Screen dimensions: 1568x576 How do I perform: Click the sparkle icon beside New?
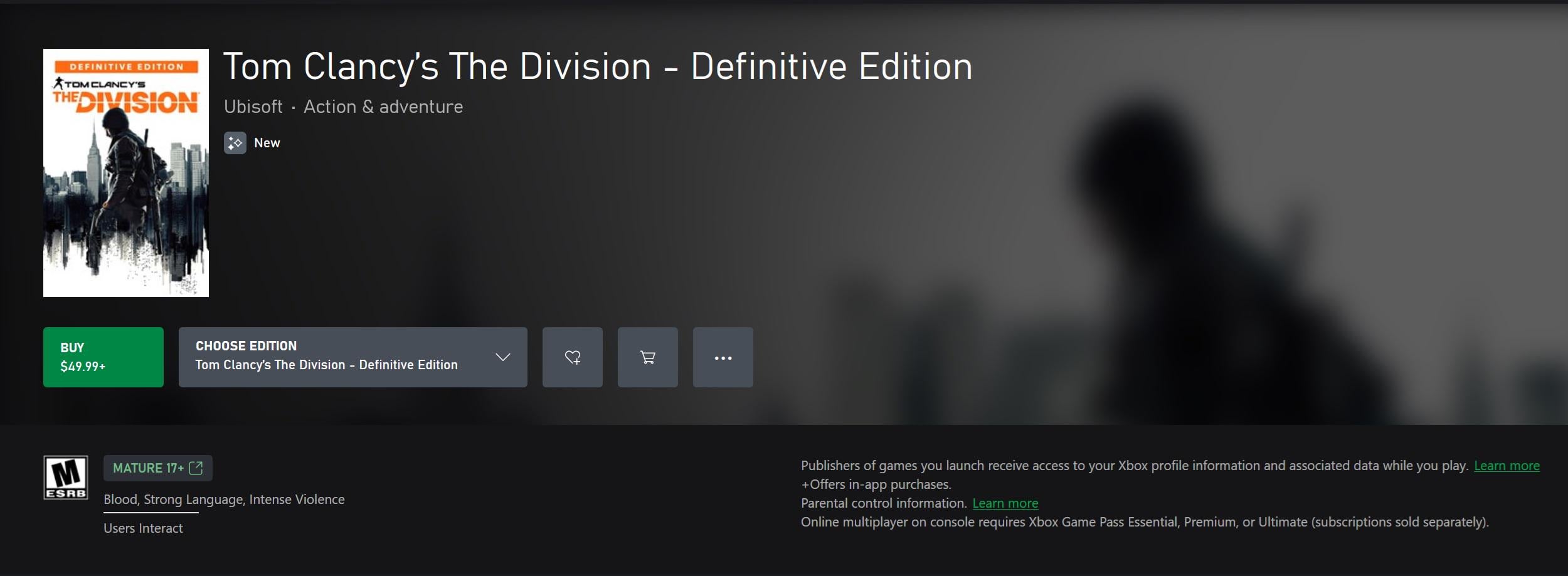pyautogui.click(x=235, y=143)
